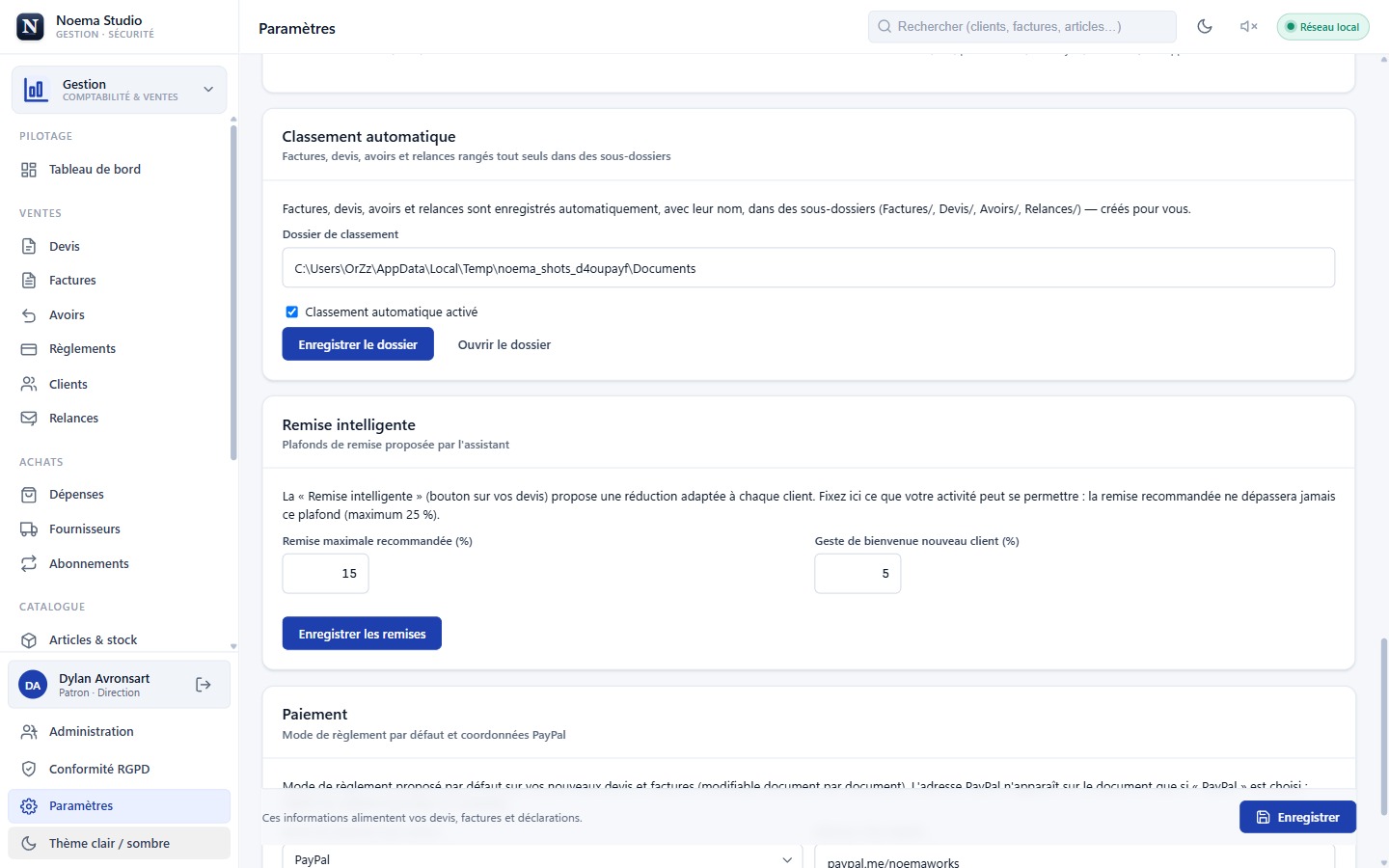Click the Clients people icon
This screenshot has height=868, width=1389.
click(x=29, y=384)
